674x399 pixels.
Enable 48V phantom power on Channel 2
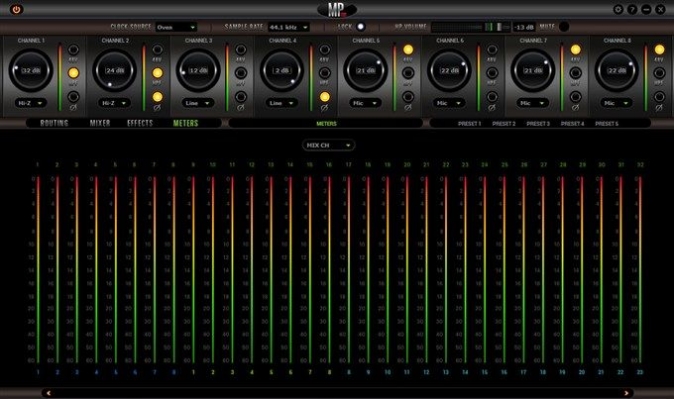pyautogui.click(x=157, y=49)
